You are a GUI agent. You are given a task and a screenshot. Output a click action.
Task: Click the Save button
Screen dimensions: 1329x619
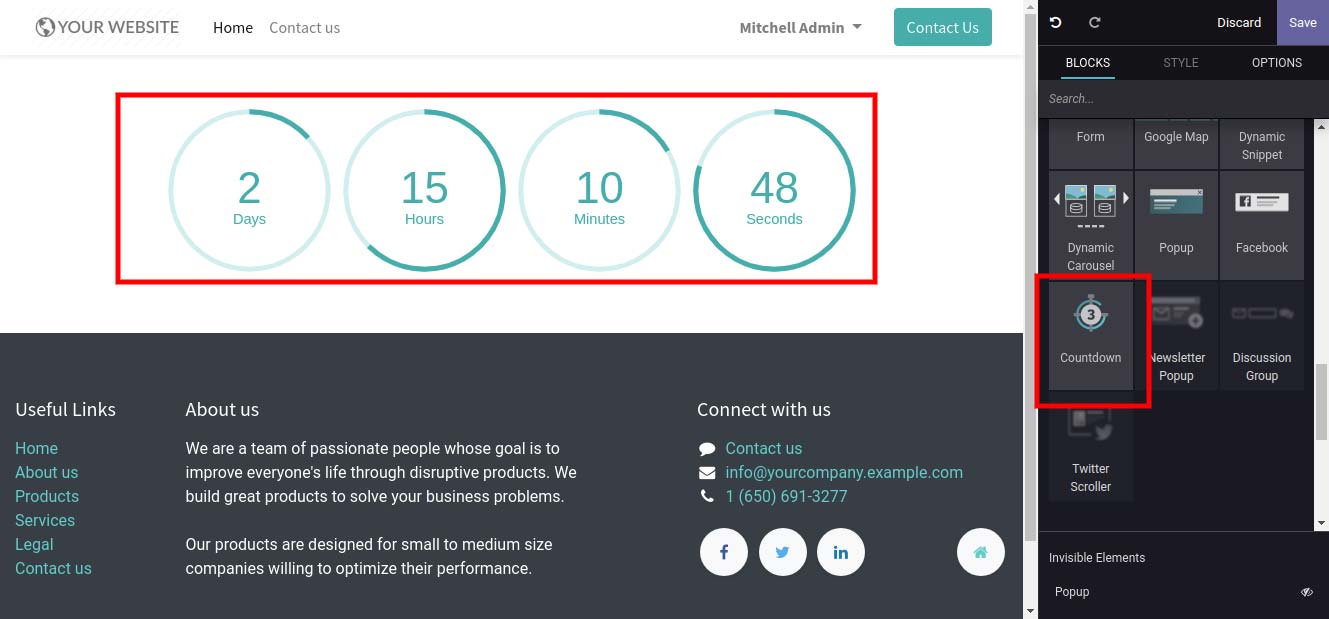[x=1303, y=22]
